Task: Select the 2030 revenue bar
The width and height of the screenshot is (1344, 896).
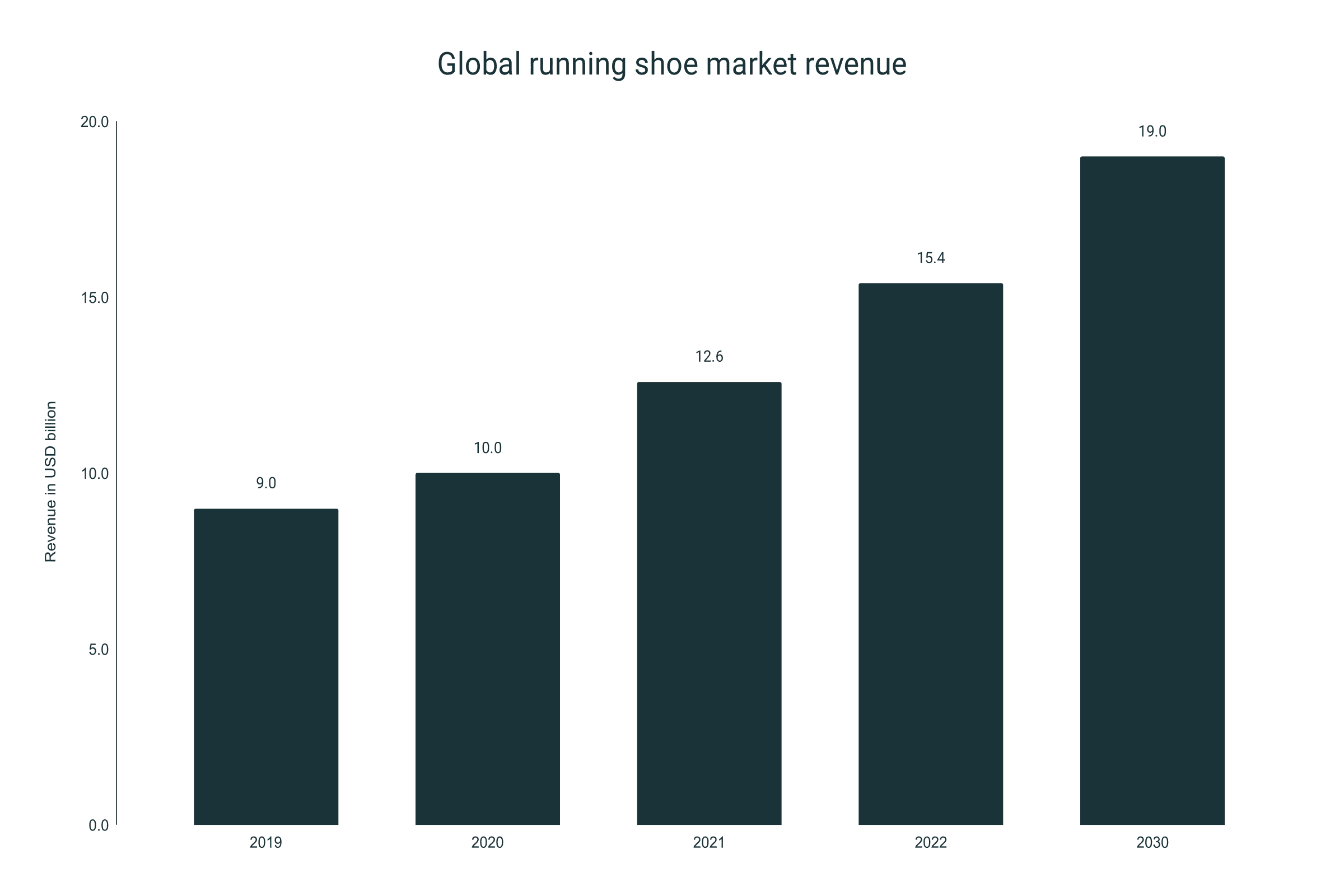Action: coord(1152,491)
